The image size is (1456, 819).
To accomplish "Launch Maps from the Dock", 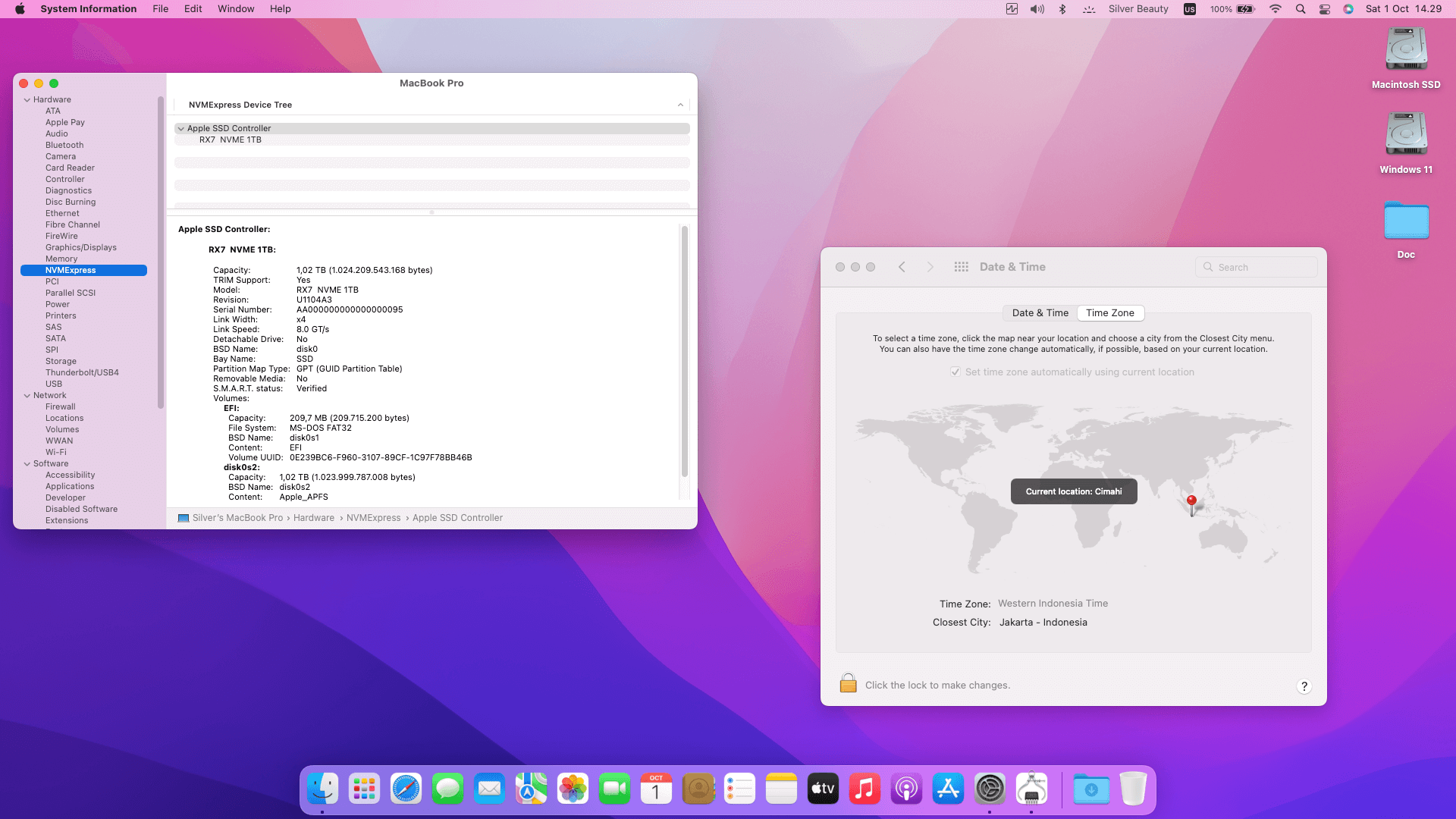I will click(x=532, y=789).
